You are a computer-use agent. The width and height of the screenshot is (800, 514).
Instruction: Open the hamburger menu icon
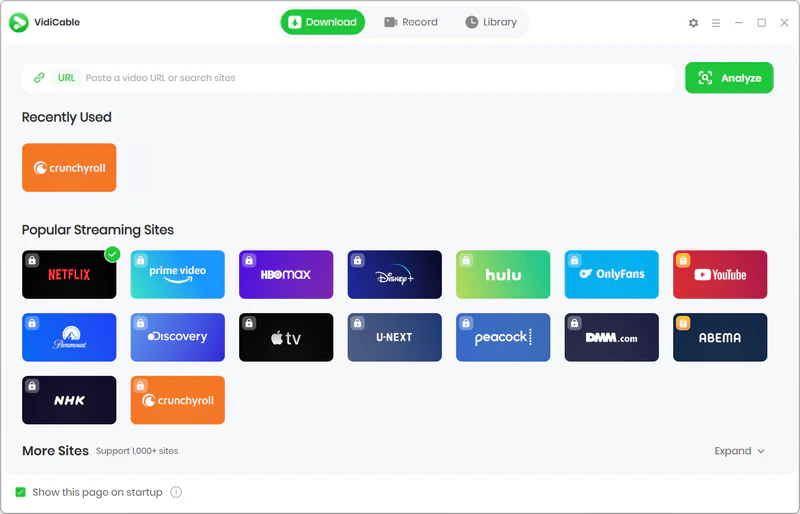pyautogui.click(x=716, y=22)
